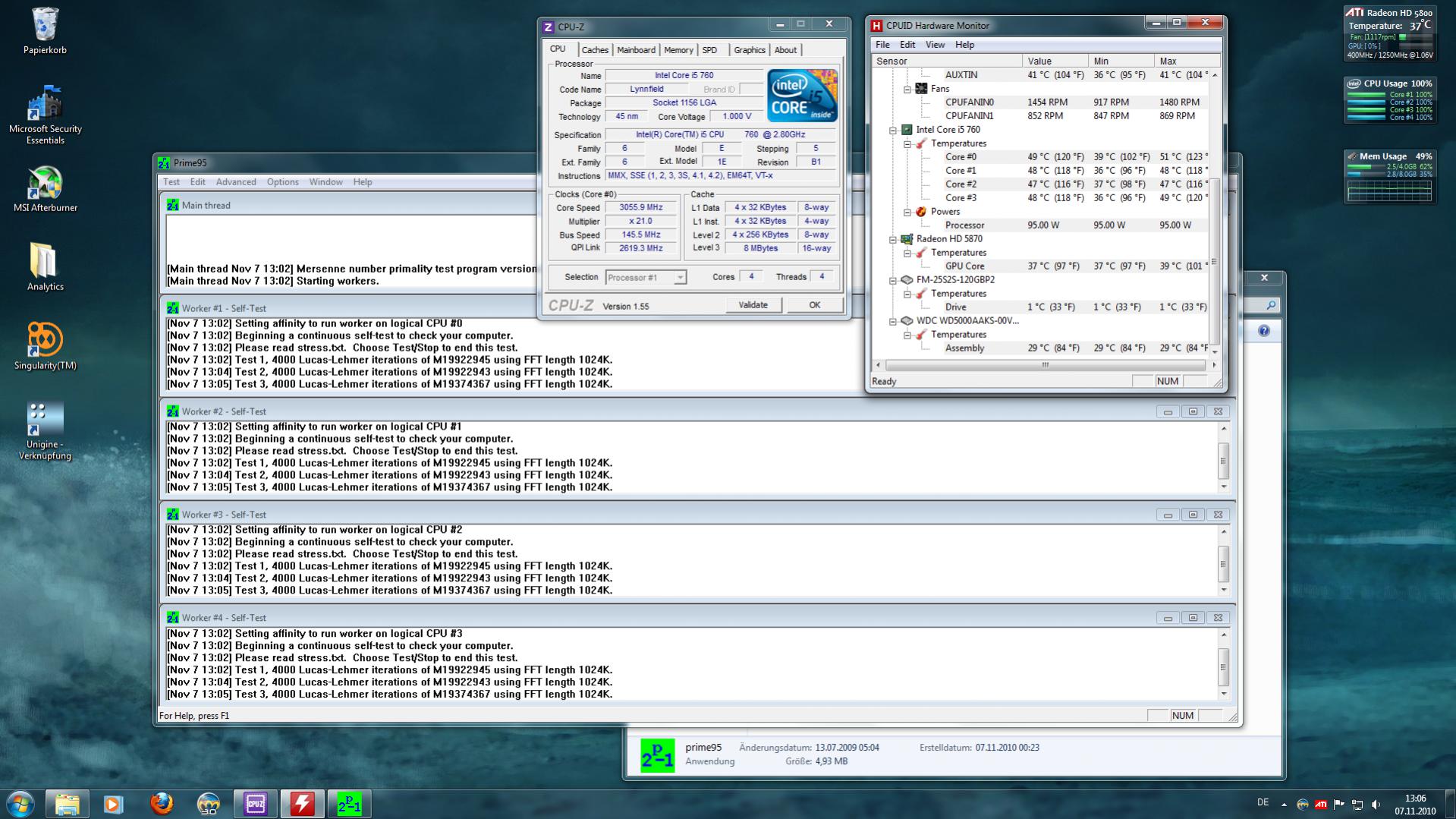
Task: Launch MSI Afterburner desktop shortcut
Action: coord(45,190)
